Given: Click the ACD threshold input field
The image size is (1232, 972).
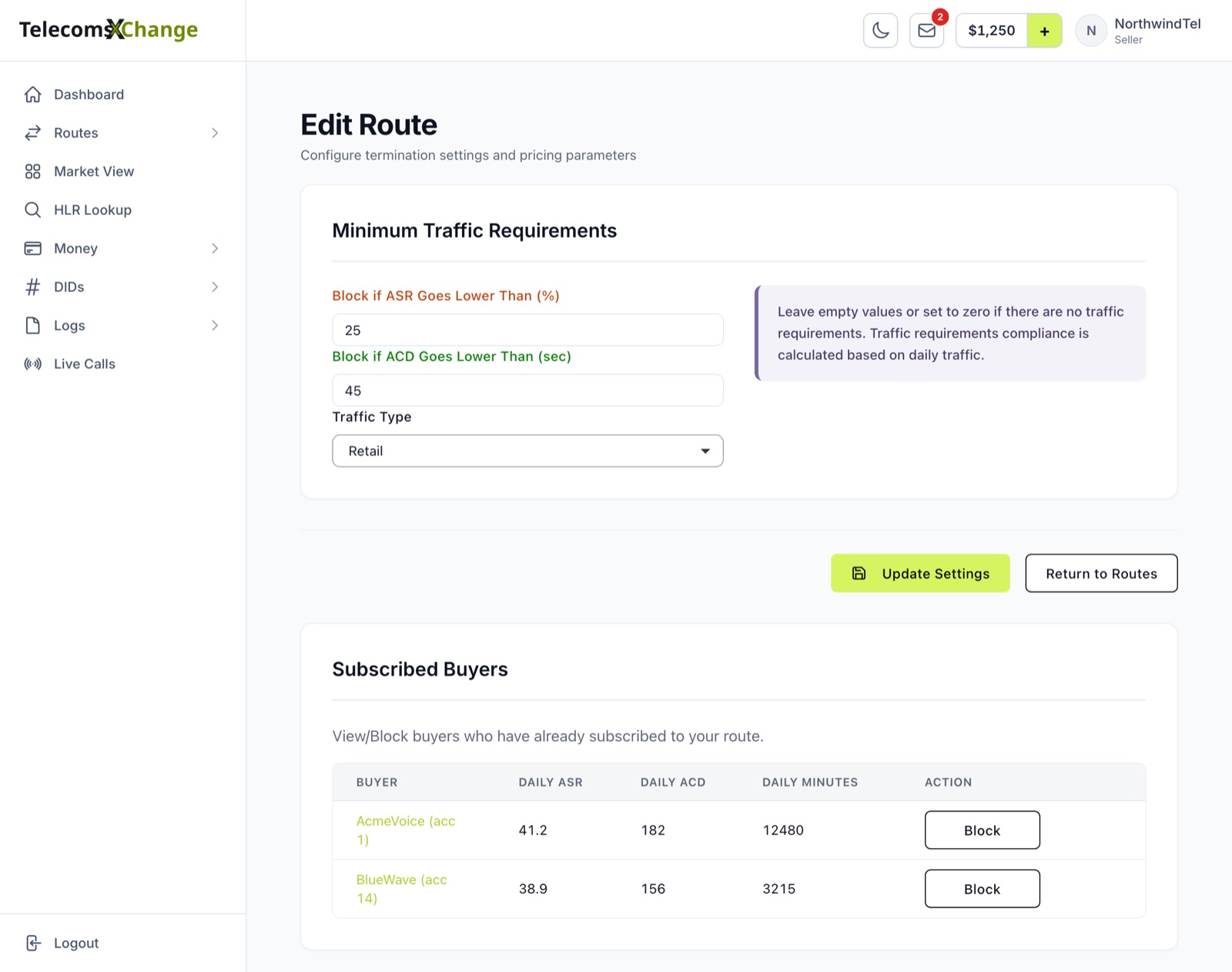Looking at the screenshot, I should point(527,391).
